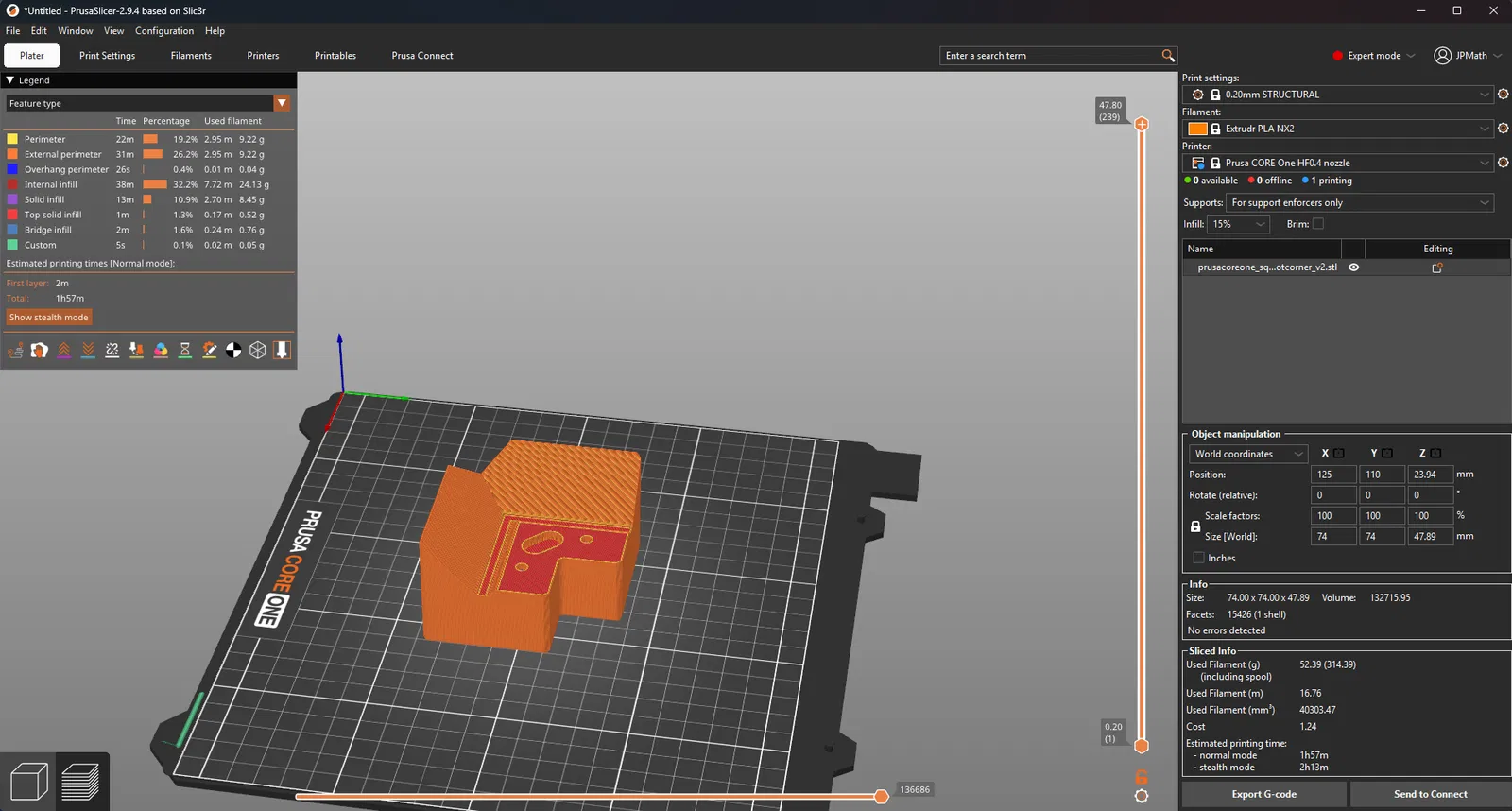This screenshot has width=1512, height=811.
Task: Click the Export G-code button
Action: point(1263,794)
